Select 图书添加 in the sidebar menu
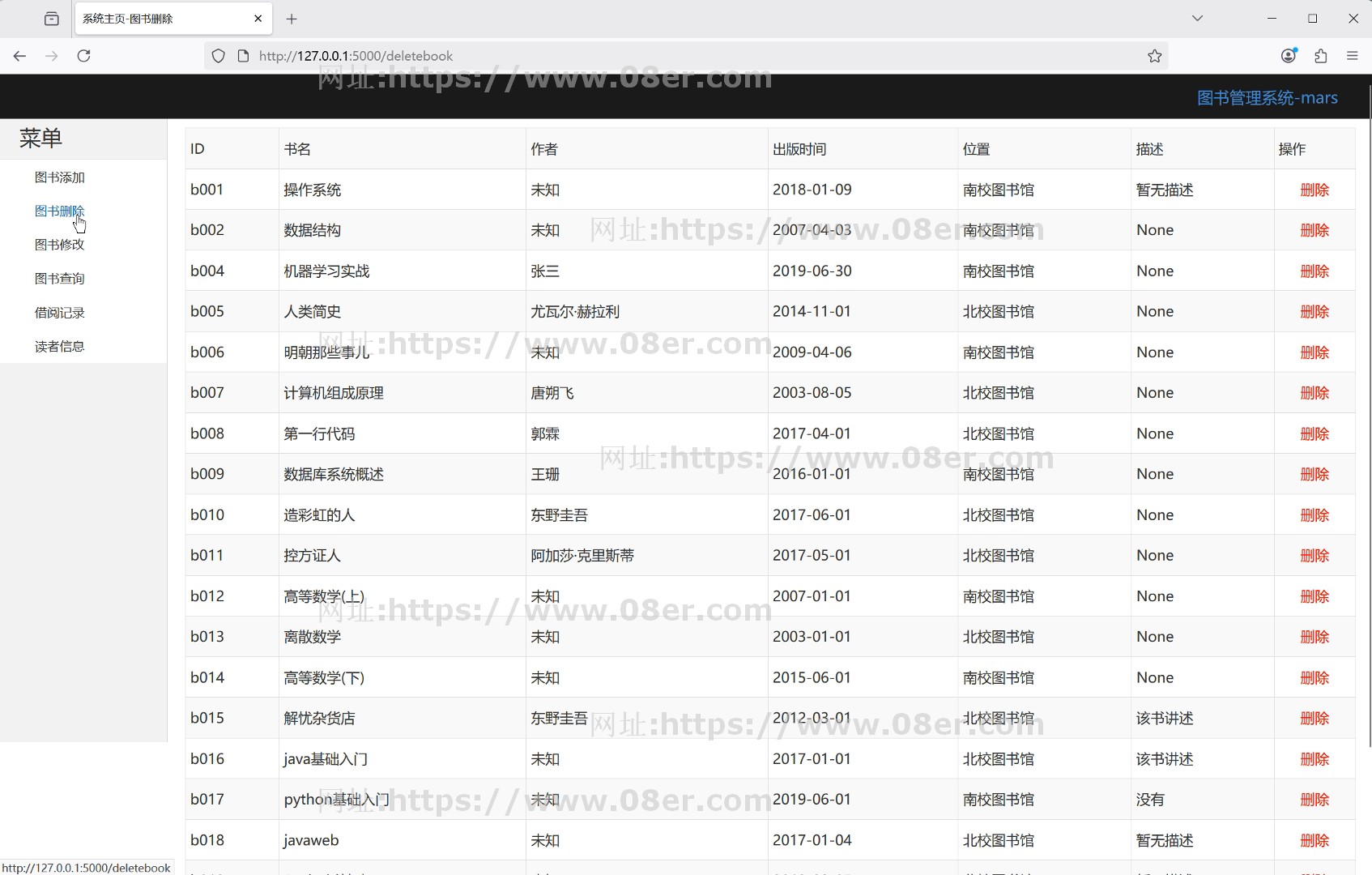1372x875 pixels. pos(59,177)
